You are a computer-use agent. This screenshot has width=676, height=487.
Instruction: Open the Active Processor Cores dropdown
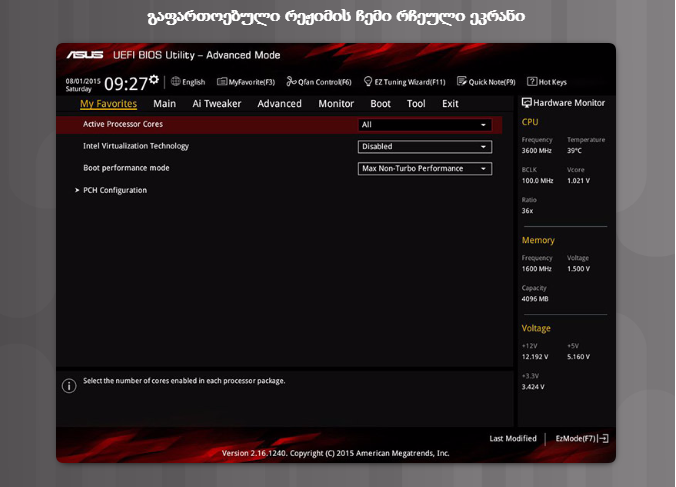pyautogui.click(x=425, y=125)
